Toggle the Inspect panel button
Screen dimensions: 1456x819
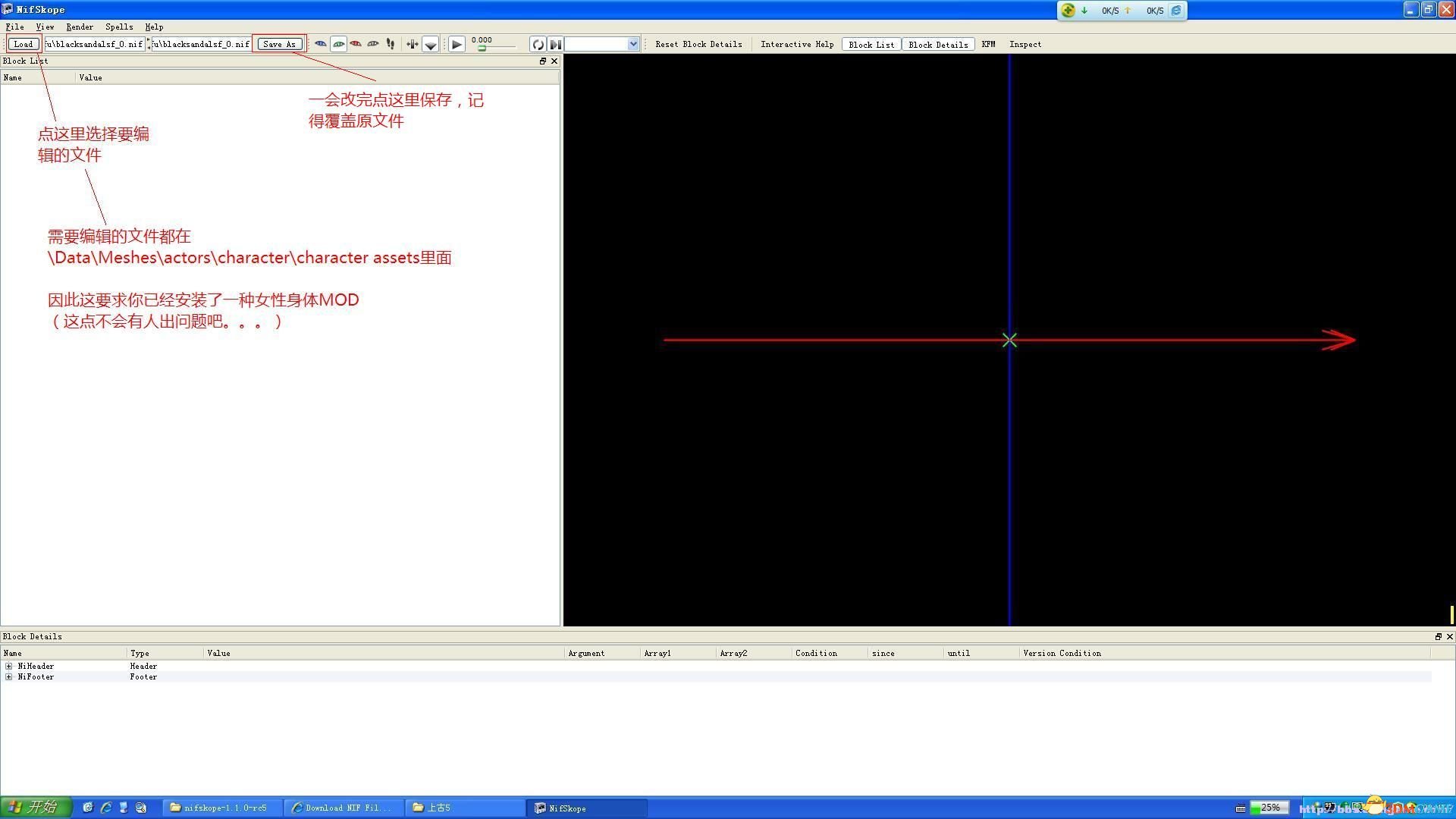(x=1025, y=44)
